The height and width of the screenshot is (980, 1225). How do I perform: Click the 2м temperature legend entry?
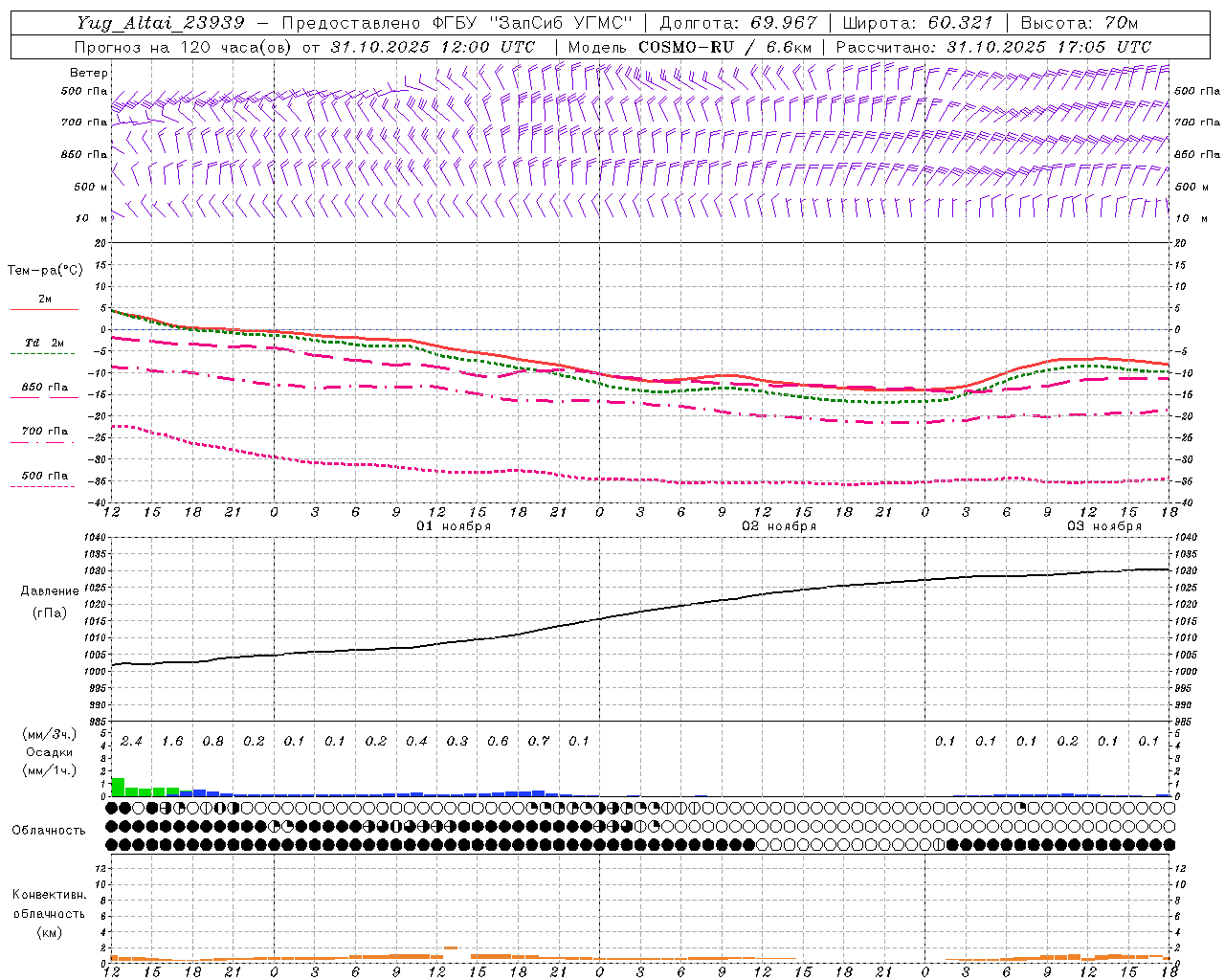click(45, 300)
